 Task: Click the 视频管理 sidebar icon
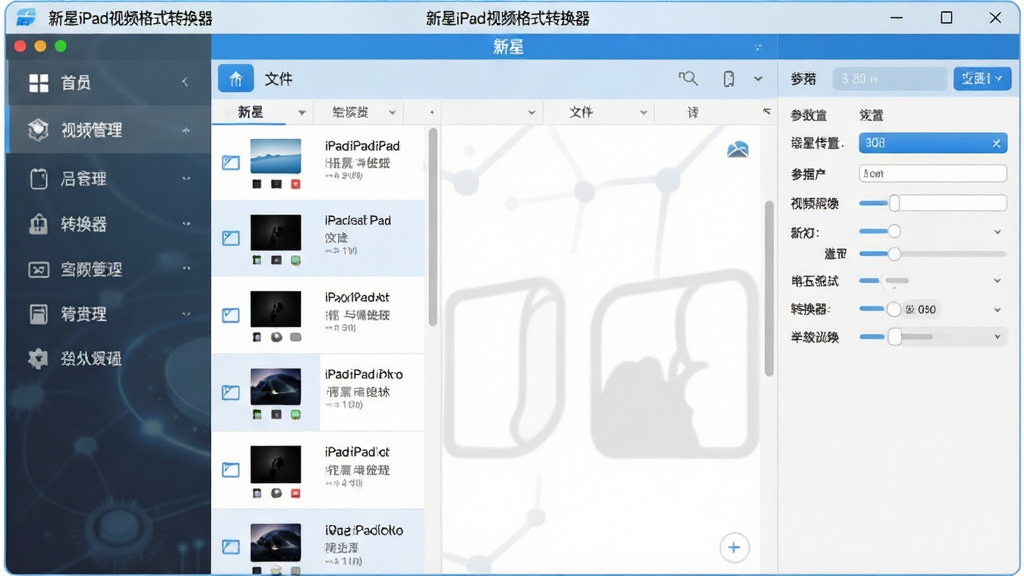(39, 130)
